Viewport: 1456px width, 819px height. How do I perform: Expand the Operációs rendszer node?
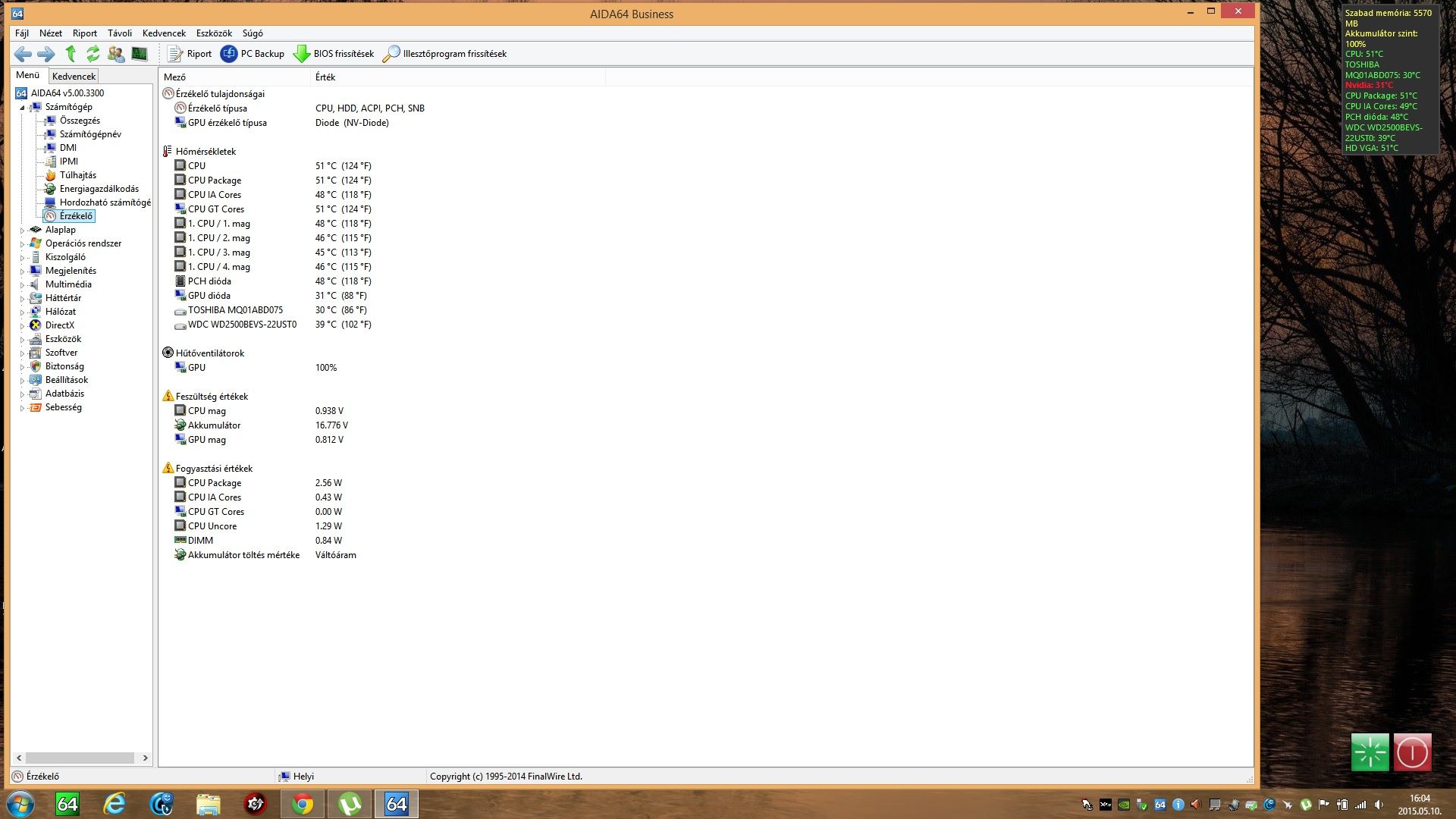coord(22,244)
